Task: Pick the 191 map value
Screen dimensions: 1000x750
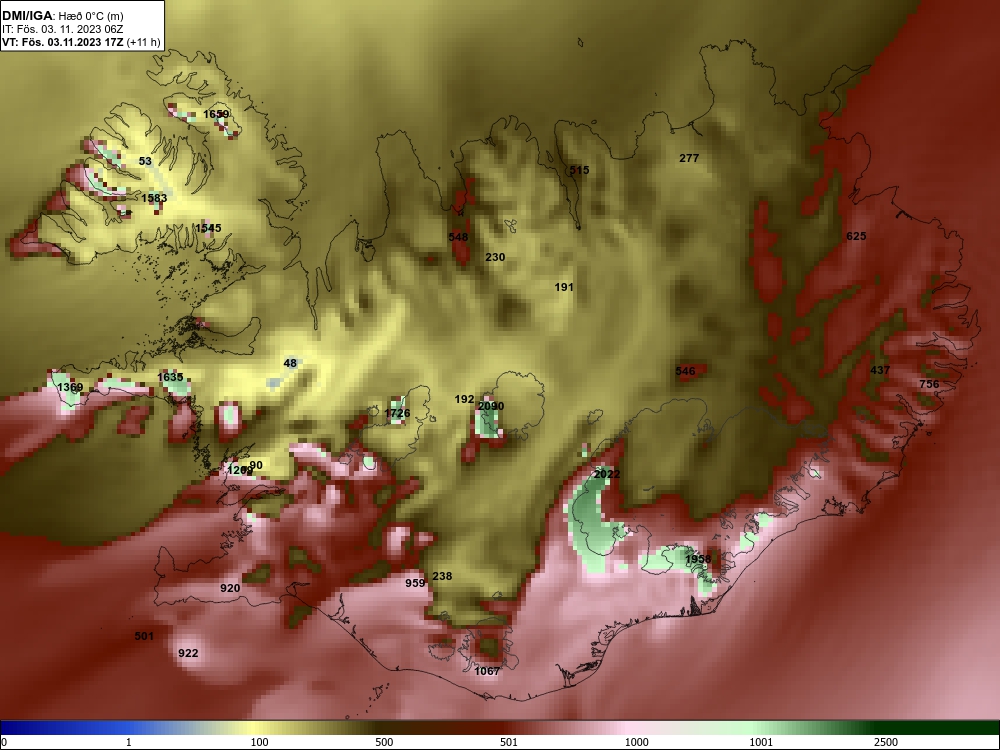Action: coord(564,287)
